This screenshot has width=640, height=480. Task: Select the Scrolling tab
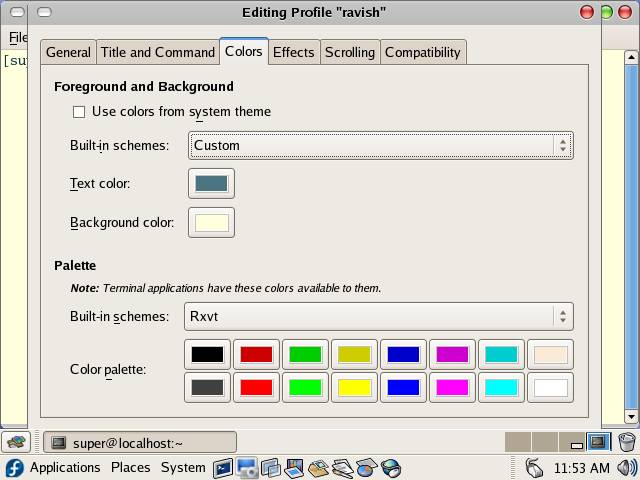pyautogui.click(x=349, y=52)
